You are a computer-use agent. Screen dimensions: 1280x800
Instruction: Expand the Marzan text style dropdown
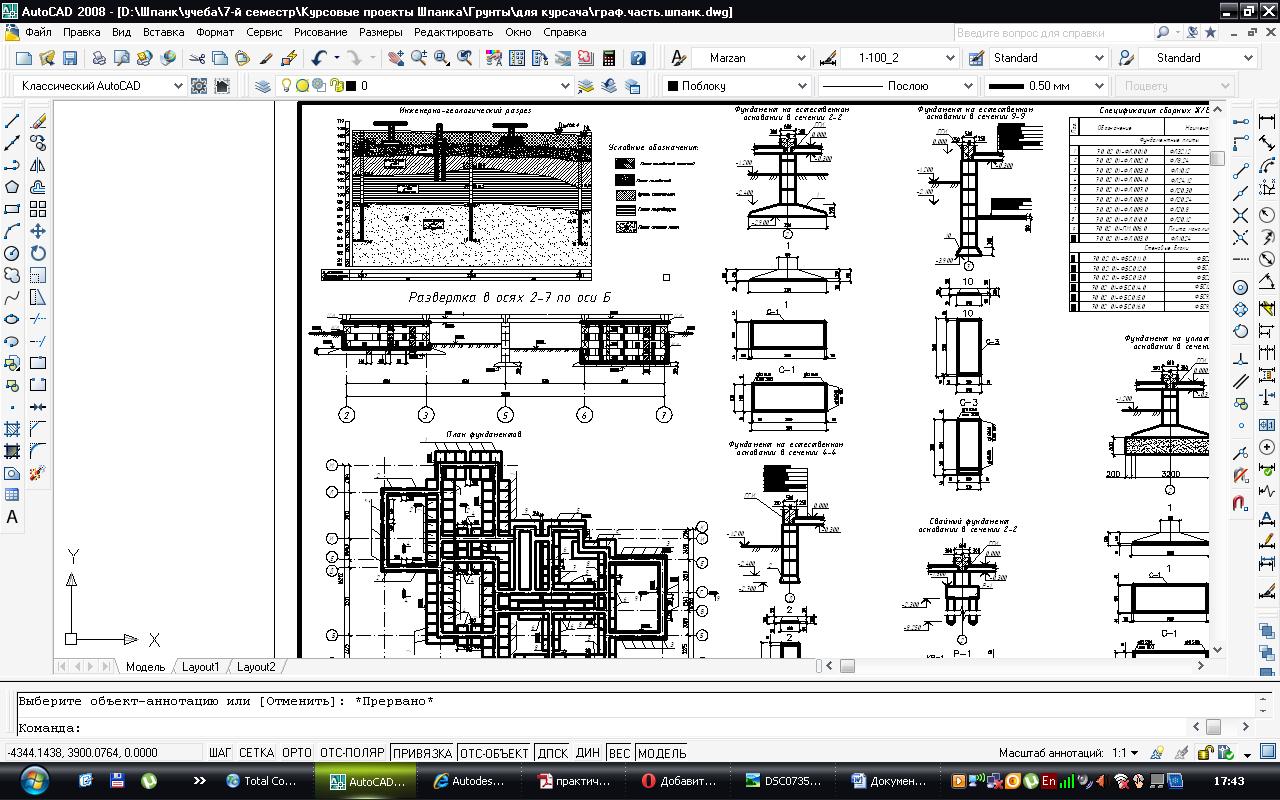750,58
